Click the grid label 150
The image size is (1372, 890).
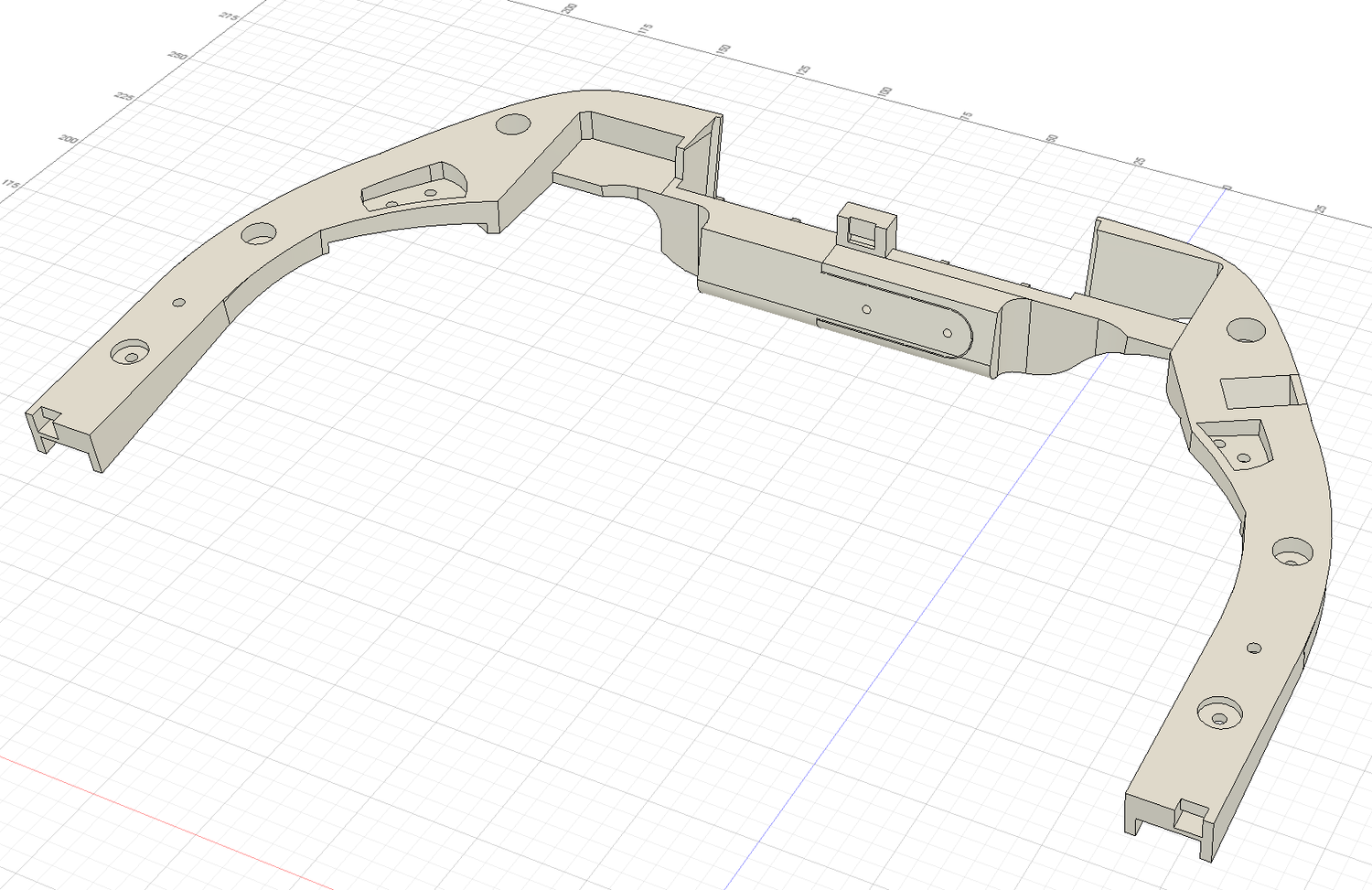coord(724,48)
